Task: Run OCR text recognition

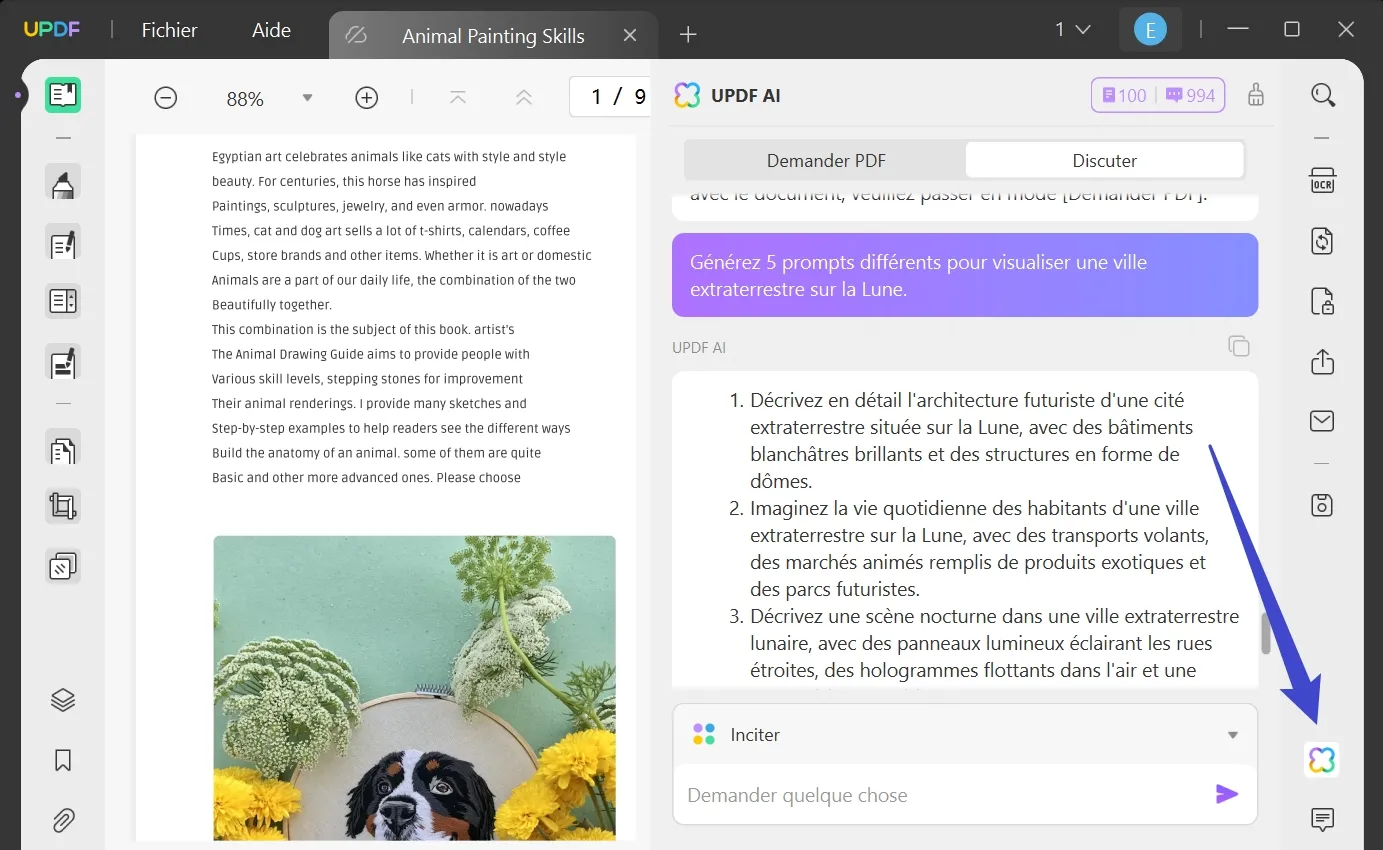Action: [1323, 181]
